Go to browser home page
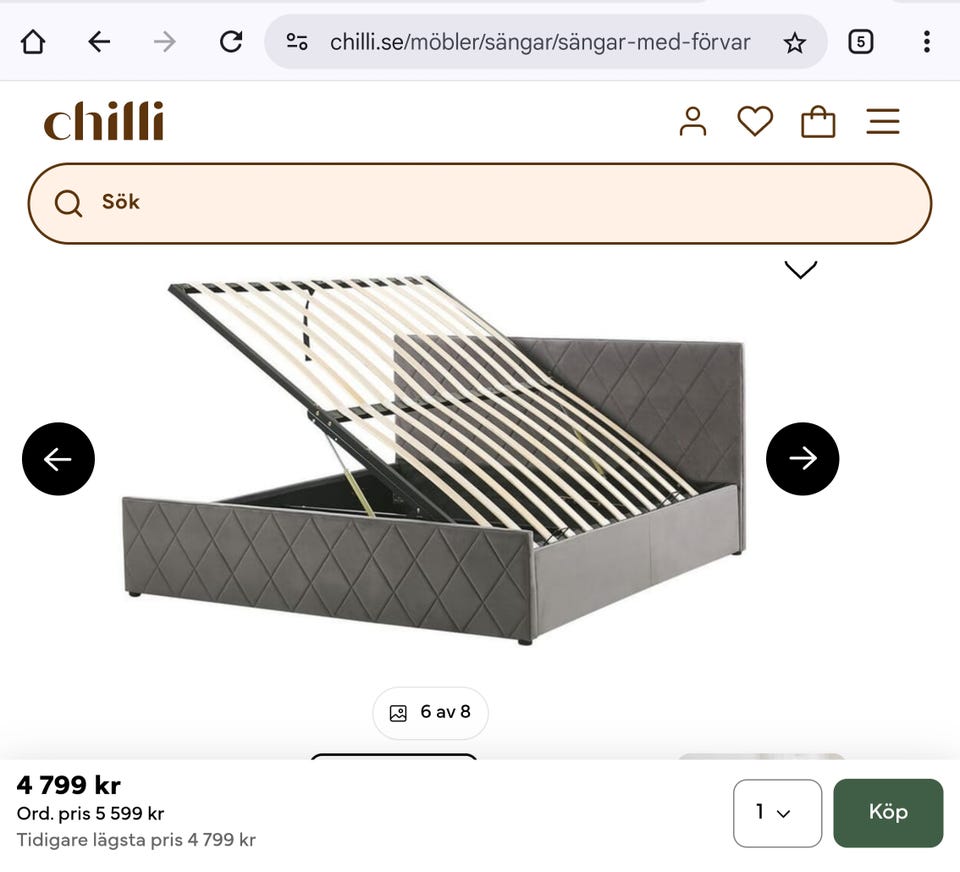The width and height of the screenshot is (960, 872). (x=33, y=42)
